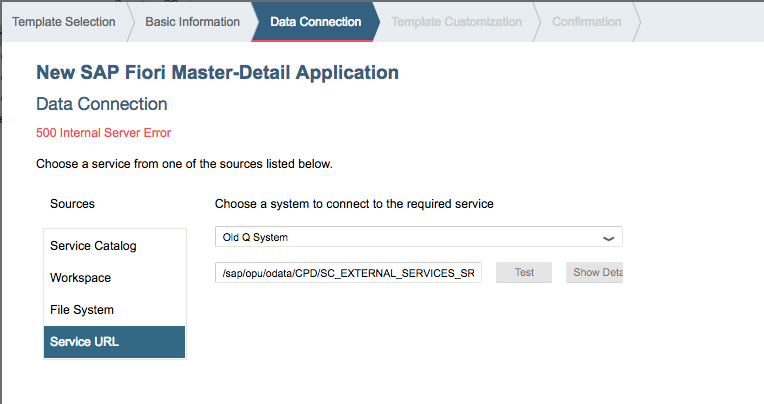Screen dimensions: 764x404
Task: Click the Sources label
Action: point(73,204)
